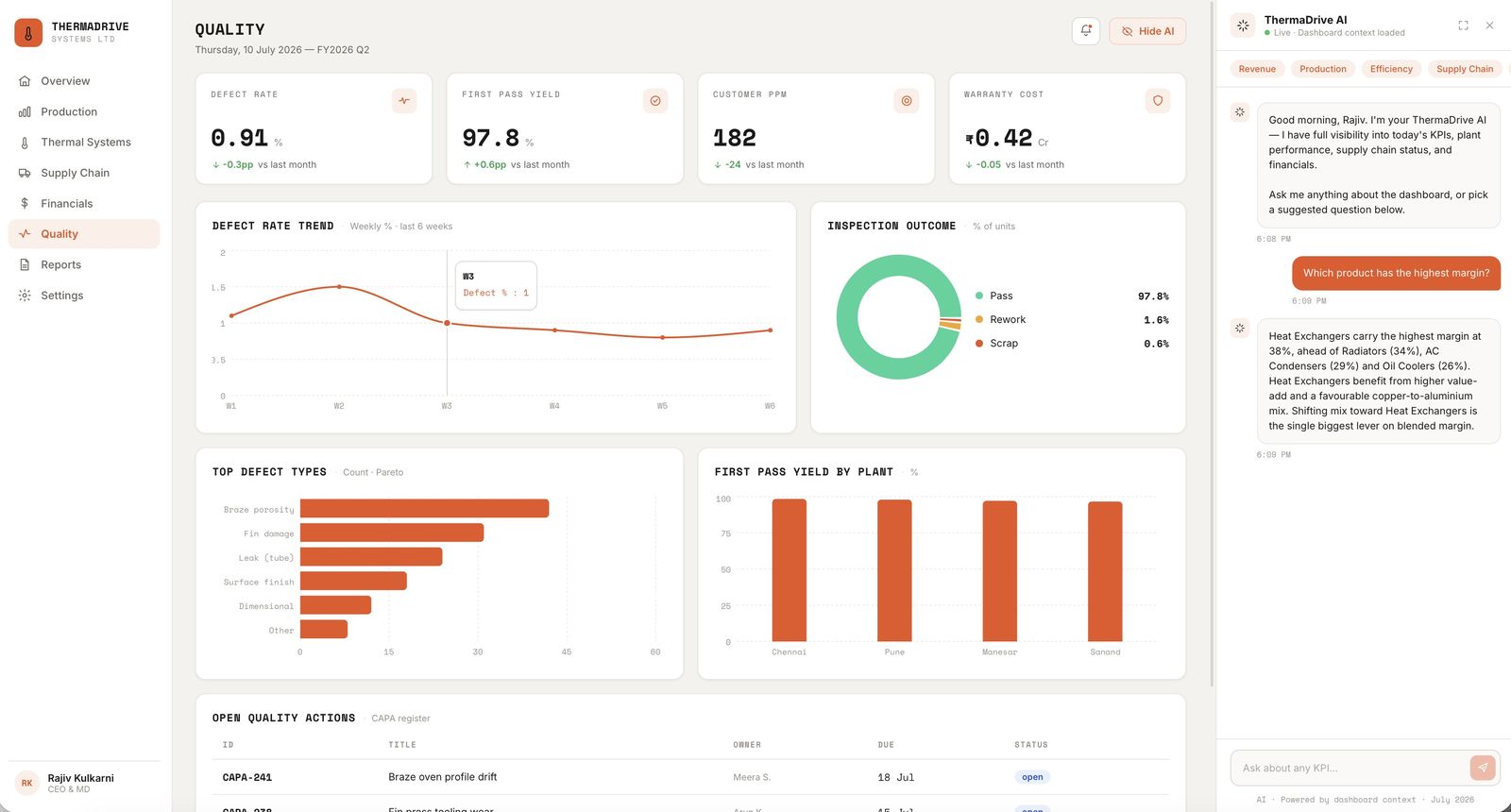Open the Reports page
This screenshot has width=1511, height=812.
[x=84, y=265]
